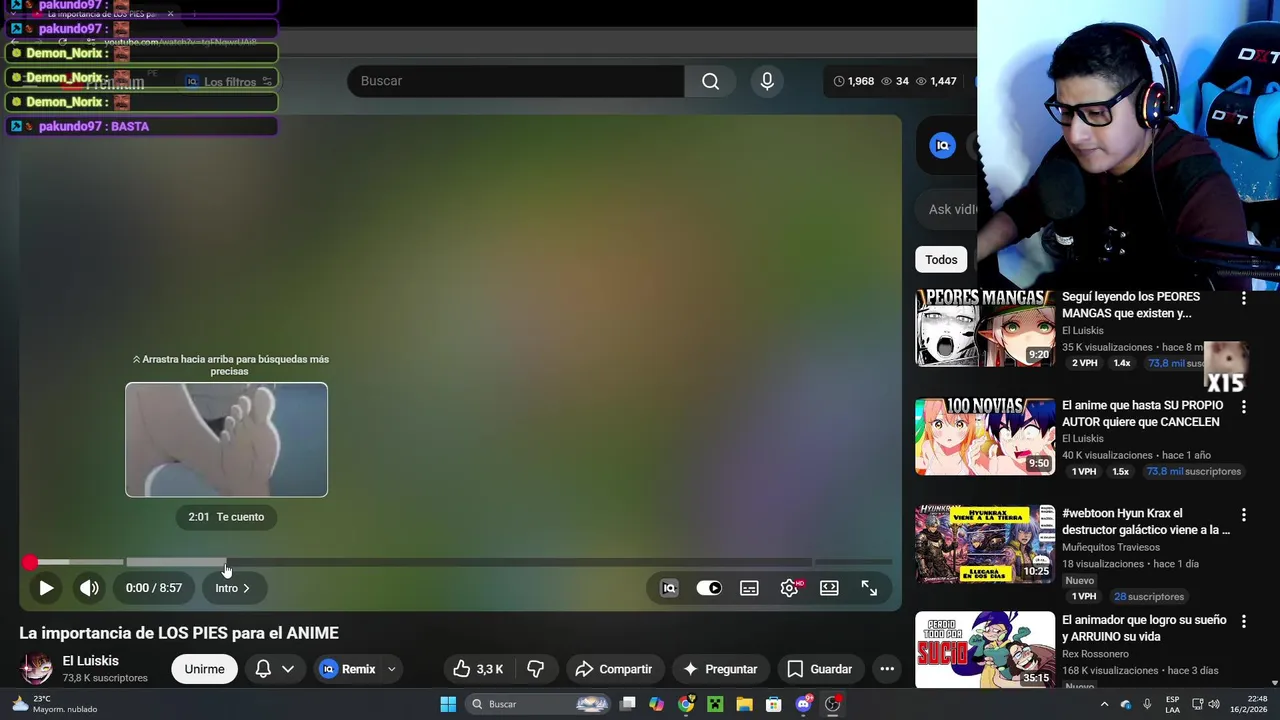
Task: Mute the video using the speaker icon
Action: [89, 588]
